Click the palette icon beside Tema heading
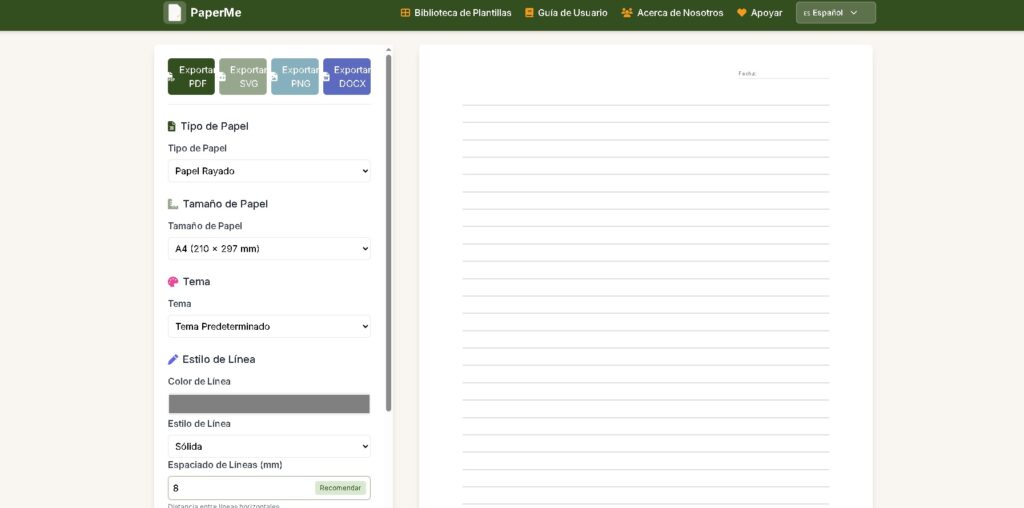Image resolution: width=1024 pixels, height=508 pixels. click(x=173, y=281)
